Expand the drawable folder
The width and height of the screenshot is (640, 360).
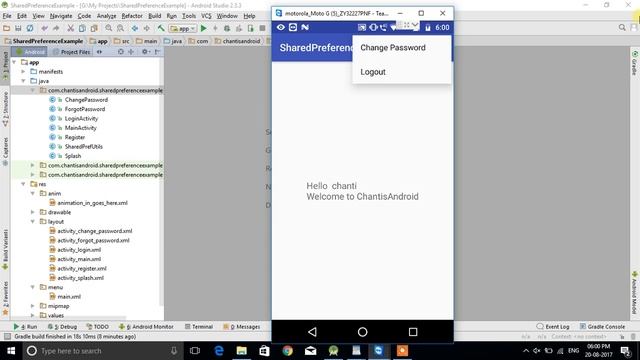pos(33,212)
